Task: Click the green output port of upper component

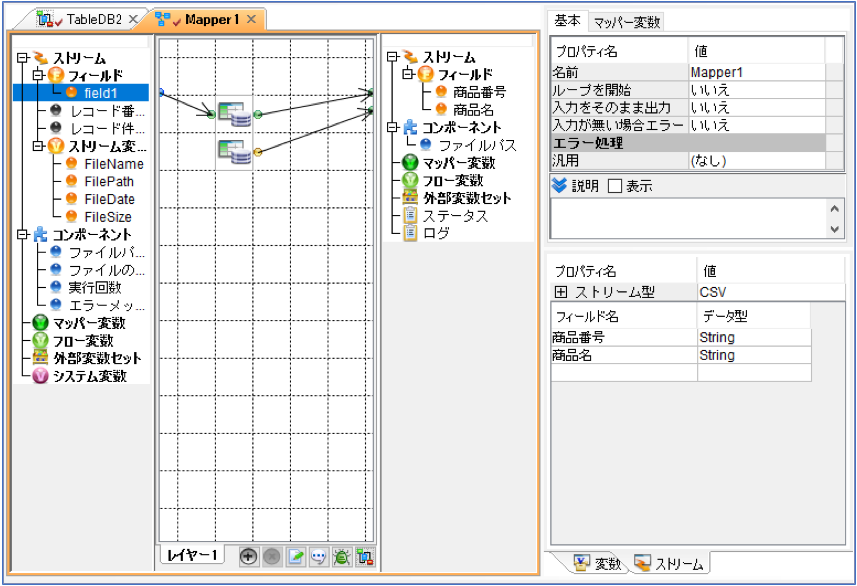Action: pyautogui.click(x=258, y=114)
